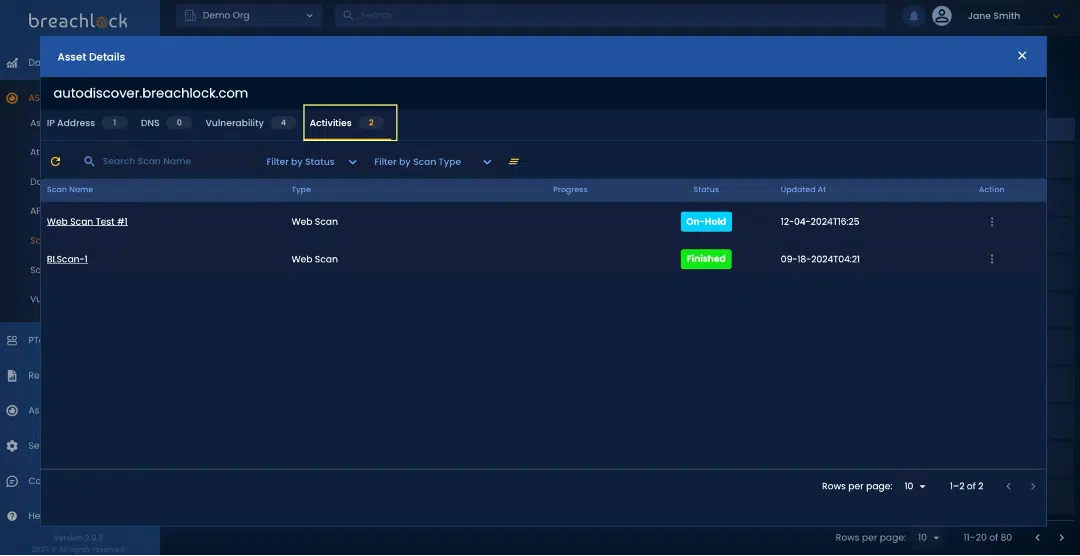Click Web Scan type in Web Scan Test #1 row
This screenshot has height=556, width=1080.
[x=315, y=222]
